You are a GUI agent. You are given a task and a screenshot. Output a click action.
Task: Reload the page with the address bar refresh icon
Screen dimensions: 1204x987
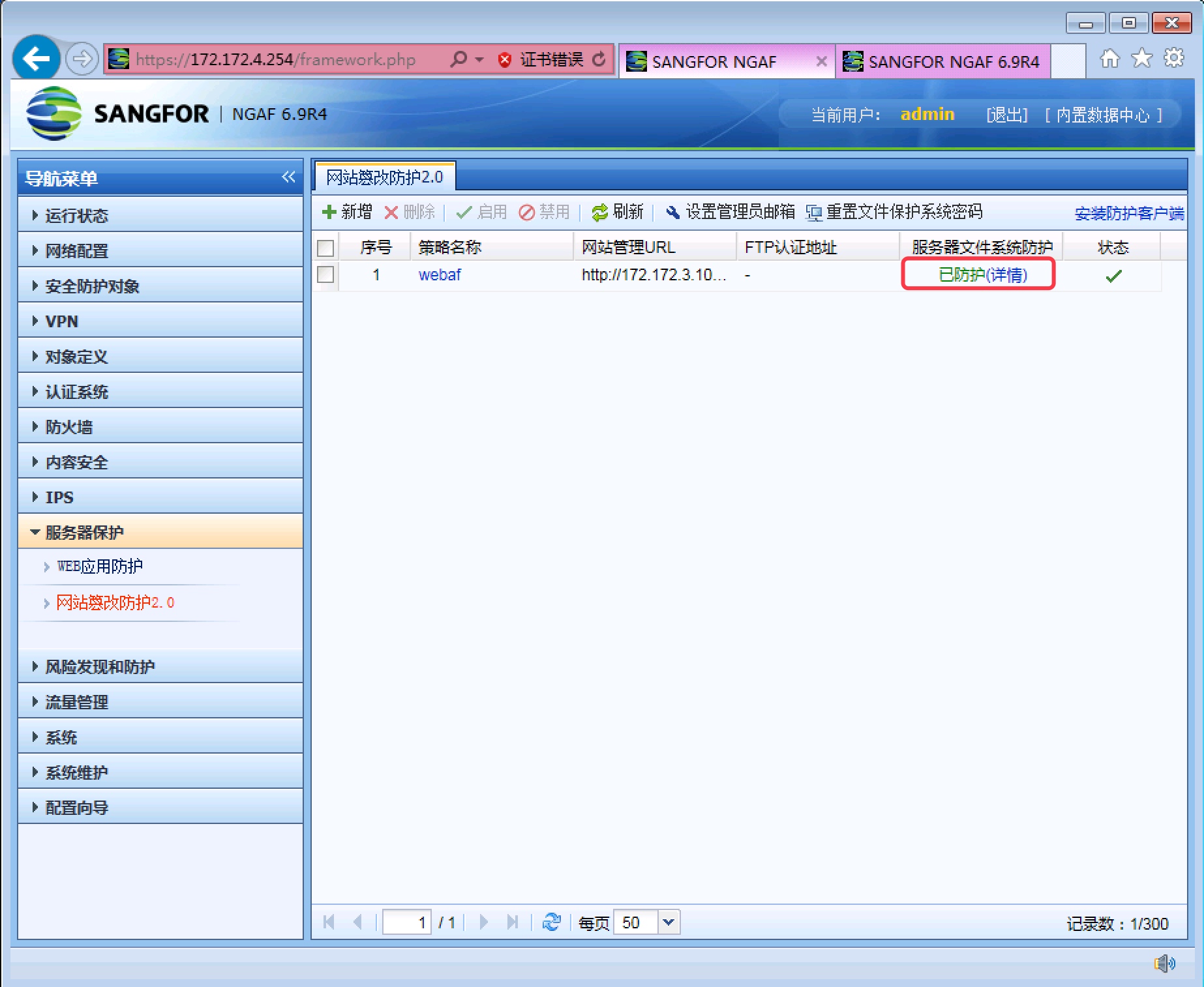click(599, 60)
